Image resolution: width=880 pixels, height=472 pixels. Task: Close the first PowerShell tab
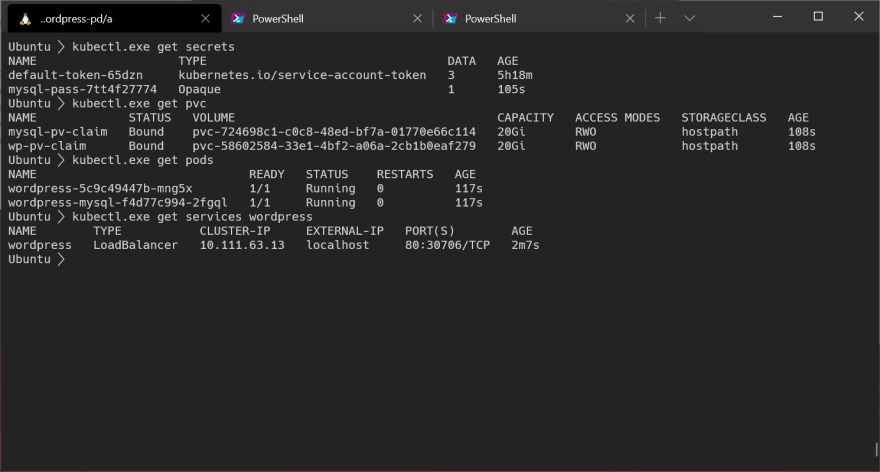pyautogui.click(x=417, y=19)
